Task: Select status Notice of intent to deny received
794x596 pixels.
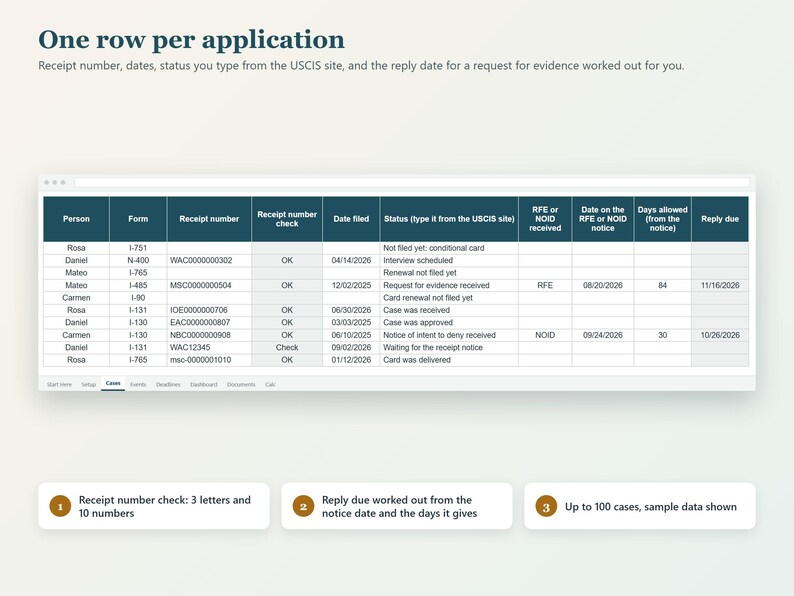Action: tap(449, 335)
